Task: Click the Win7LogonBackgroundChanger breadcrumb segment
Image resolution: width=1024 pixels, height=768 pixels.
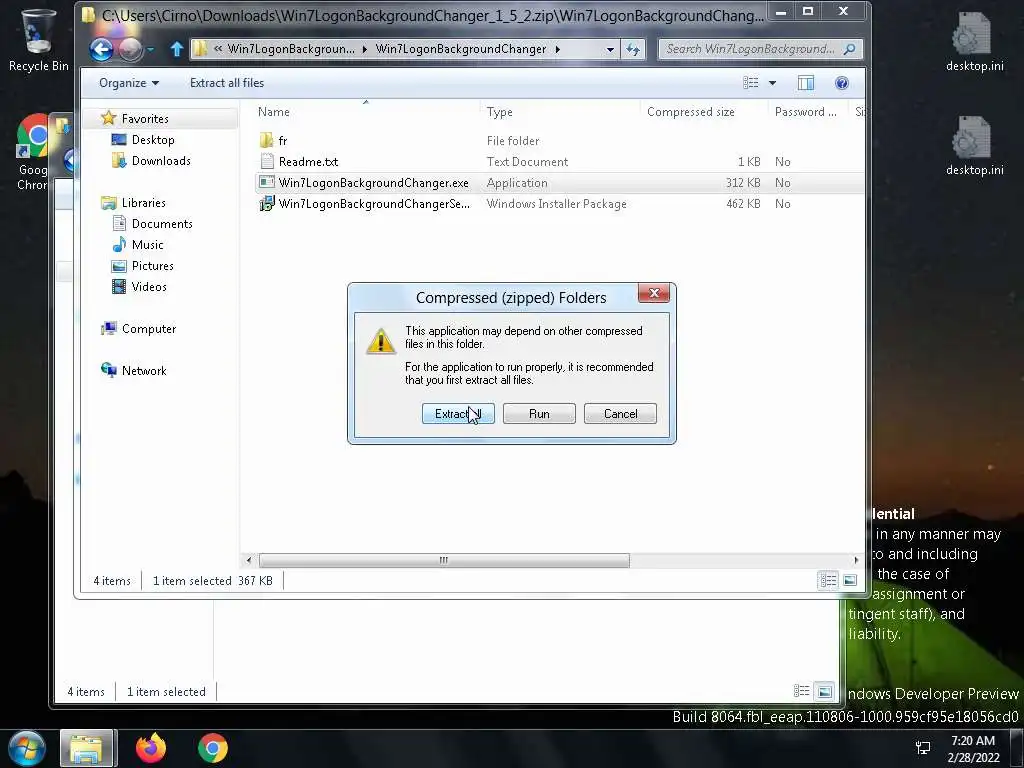Action: [x=460, y=49]
